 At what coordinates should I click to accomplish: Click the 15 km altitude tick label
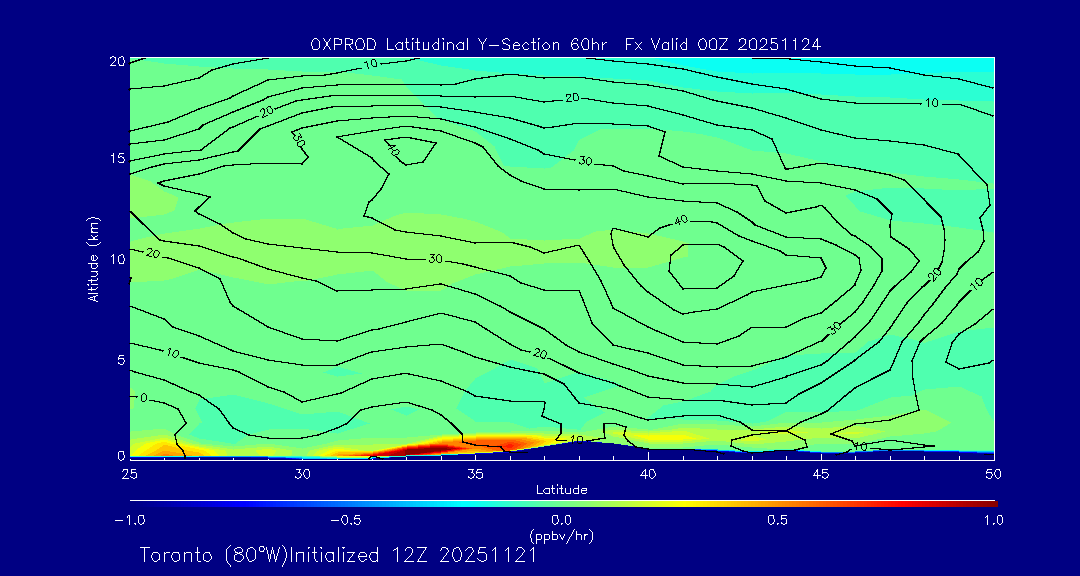coord(115,159)
